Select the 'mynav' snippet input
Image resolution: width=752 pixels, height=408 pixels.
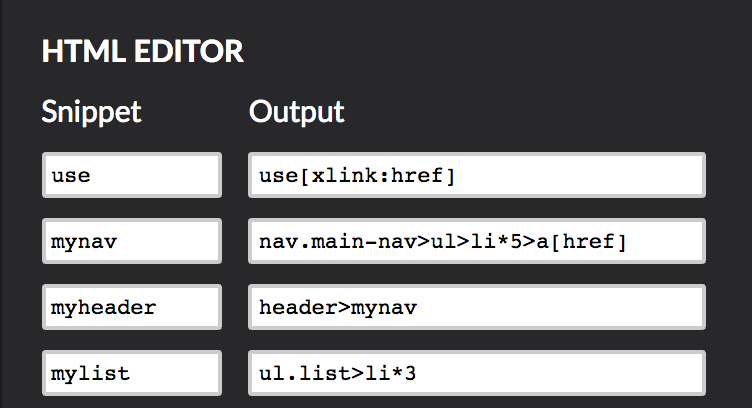[x=132, y=241]
